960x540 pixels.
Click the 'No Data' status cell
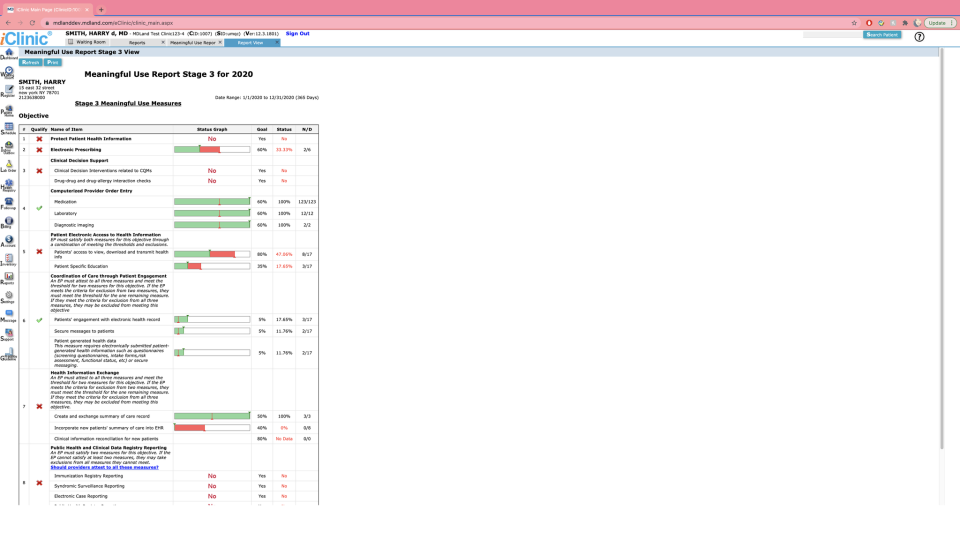tap(283, 439)
